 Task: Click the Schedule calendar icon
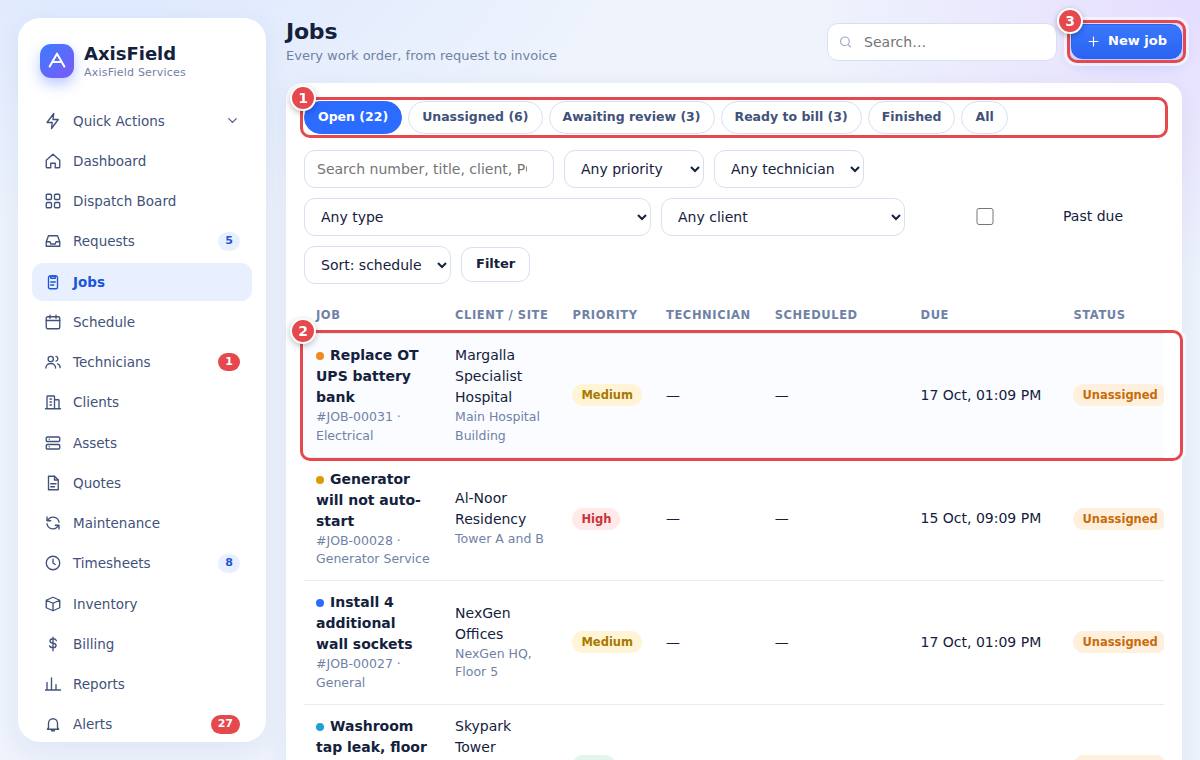coord(53,322)
